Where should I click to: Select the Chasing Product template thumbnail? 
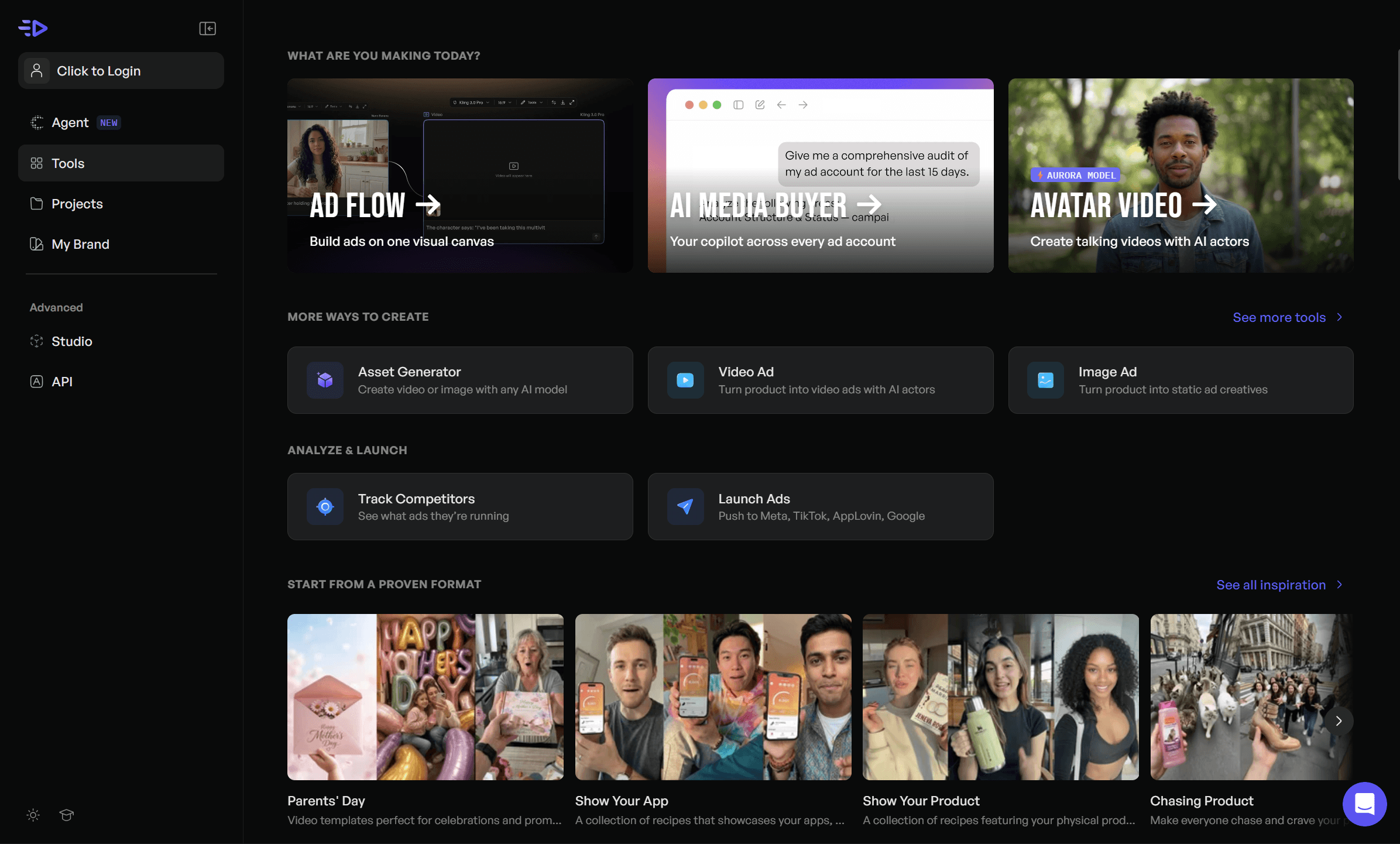1252,697
